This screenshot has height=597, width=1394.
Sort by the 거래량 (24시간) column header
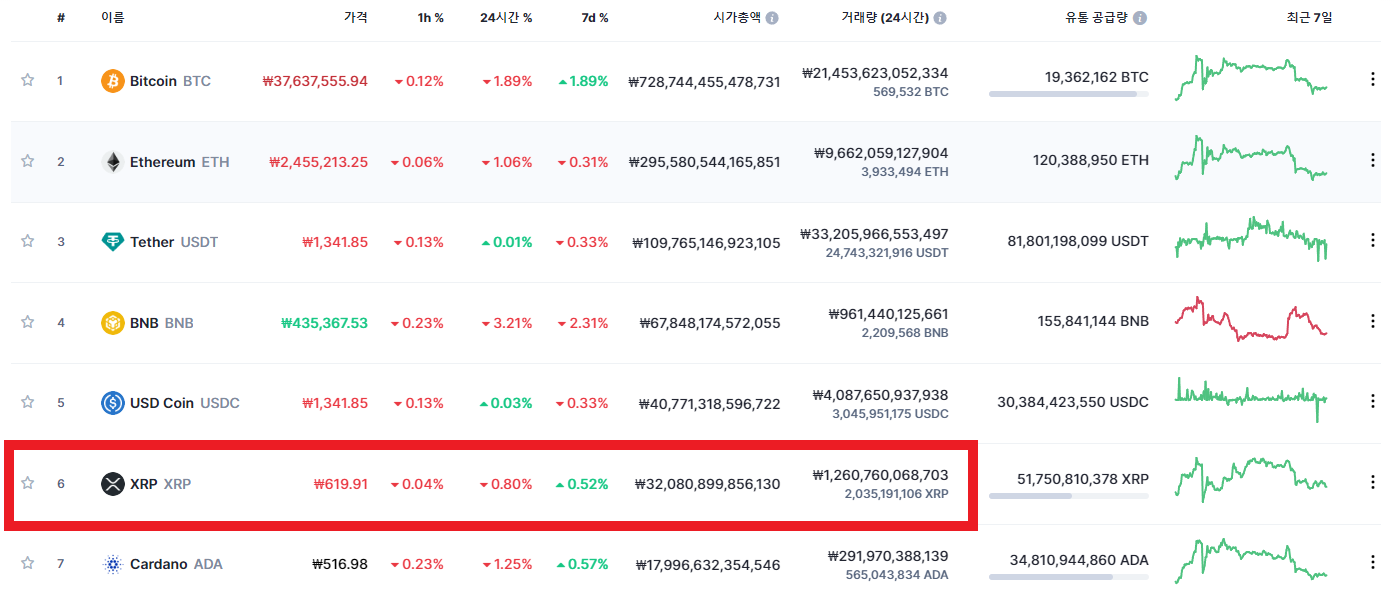click(884, 18)
